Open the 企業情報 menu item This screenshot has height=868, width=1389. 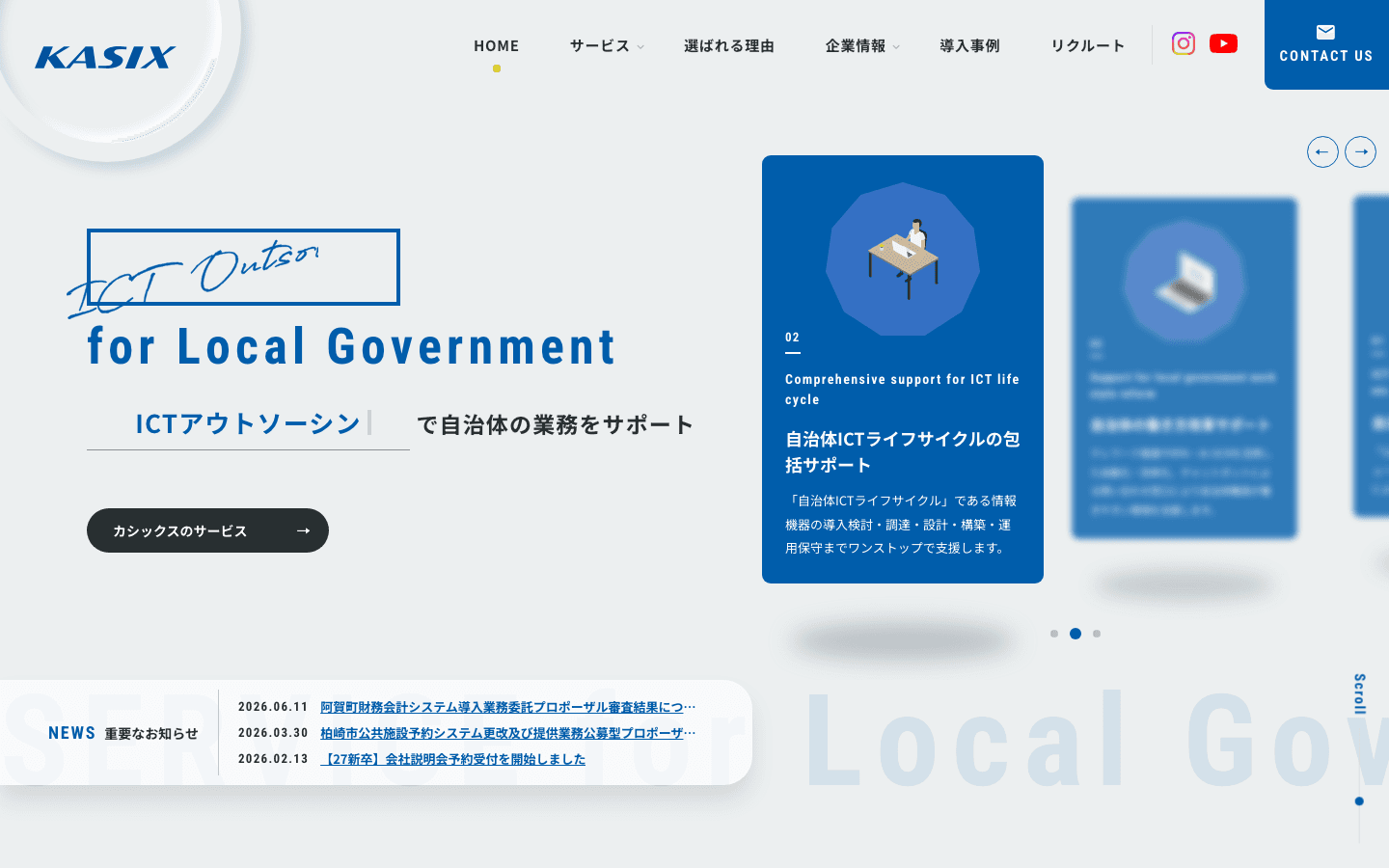[856, 45]
